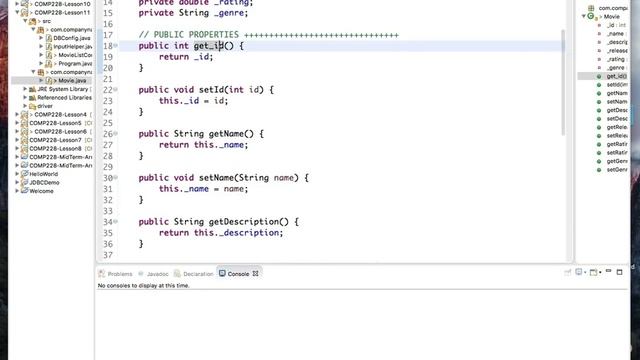Click the setDesc method icon in Outline
The width and height of the screenshot is (640, 360).
point(599,119)
